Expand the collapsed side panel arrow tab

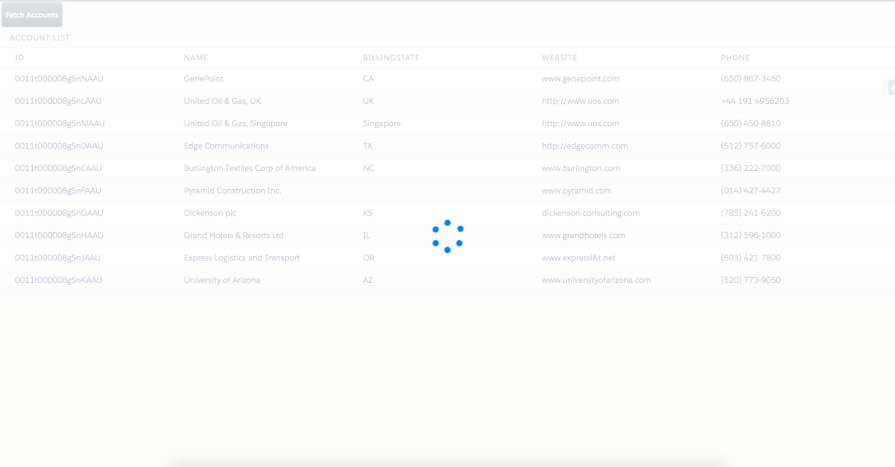coord(890,88)
